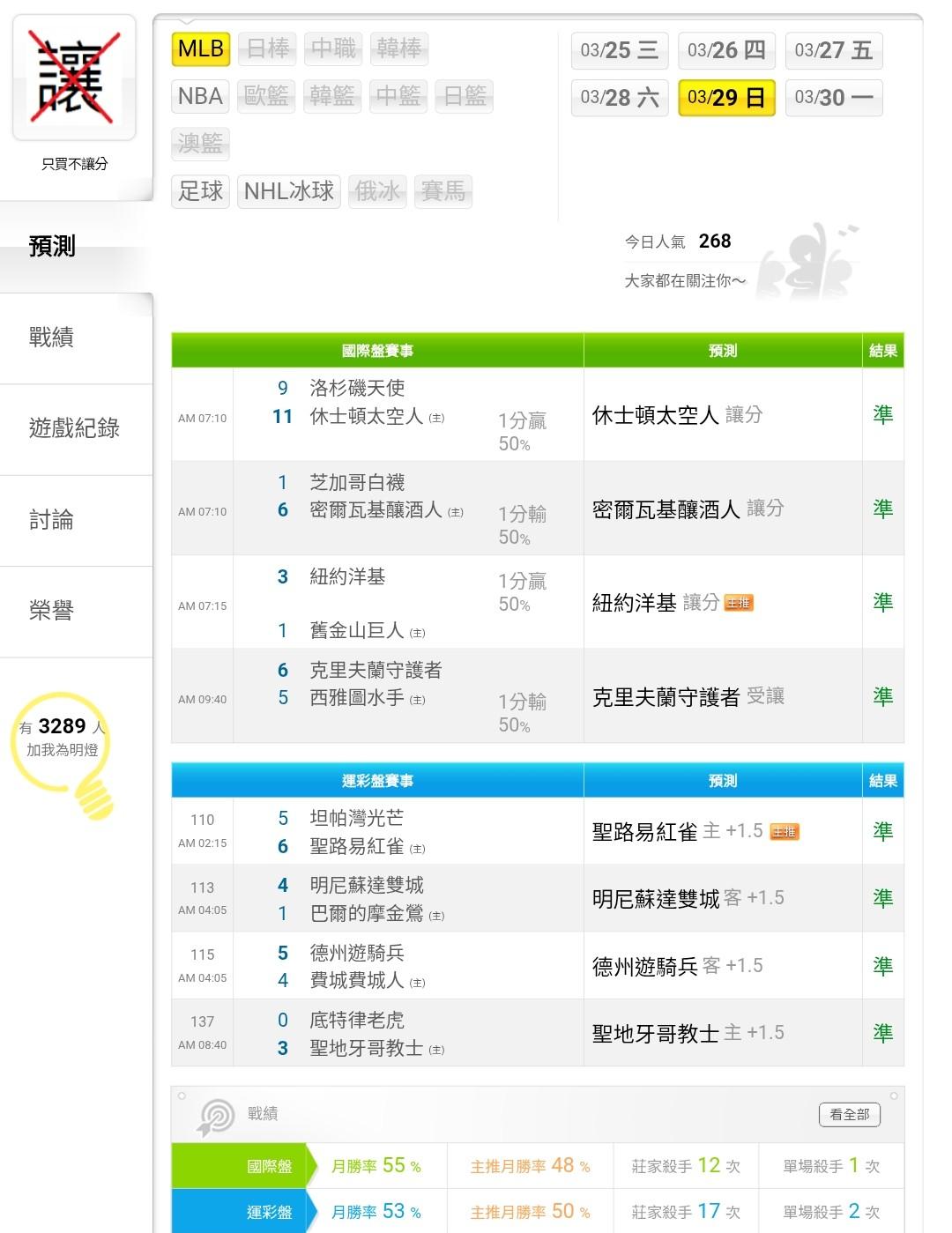The width and height of the screenshot is (952, 1233).
Task: Select date 03/28 六
Action: [x=620, y=98]
